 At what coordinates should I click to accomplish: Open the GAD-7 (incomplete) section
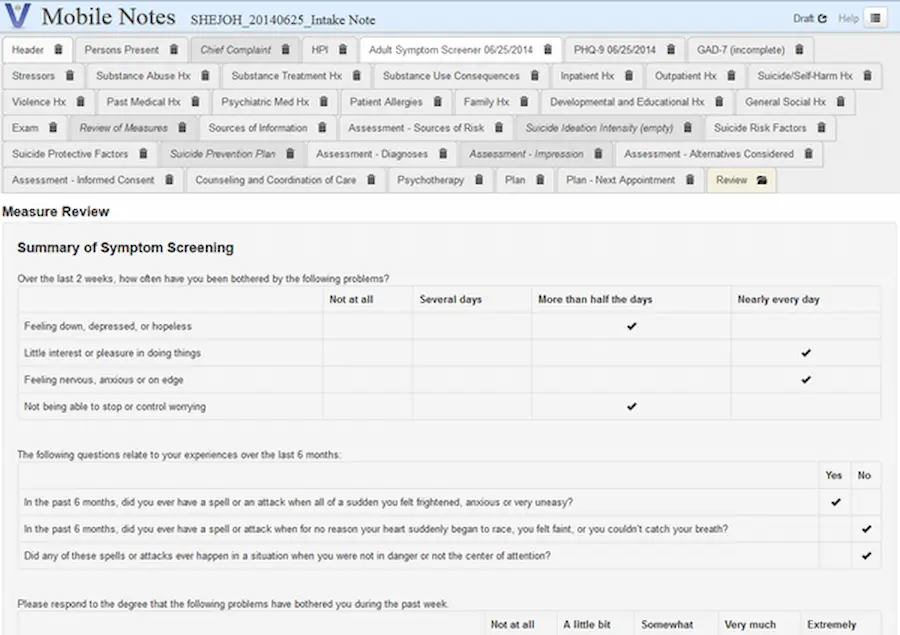point(740,49)
